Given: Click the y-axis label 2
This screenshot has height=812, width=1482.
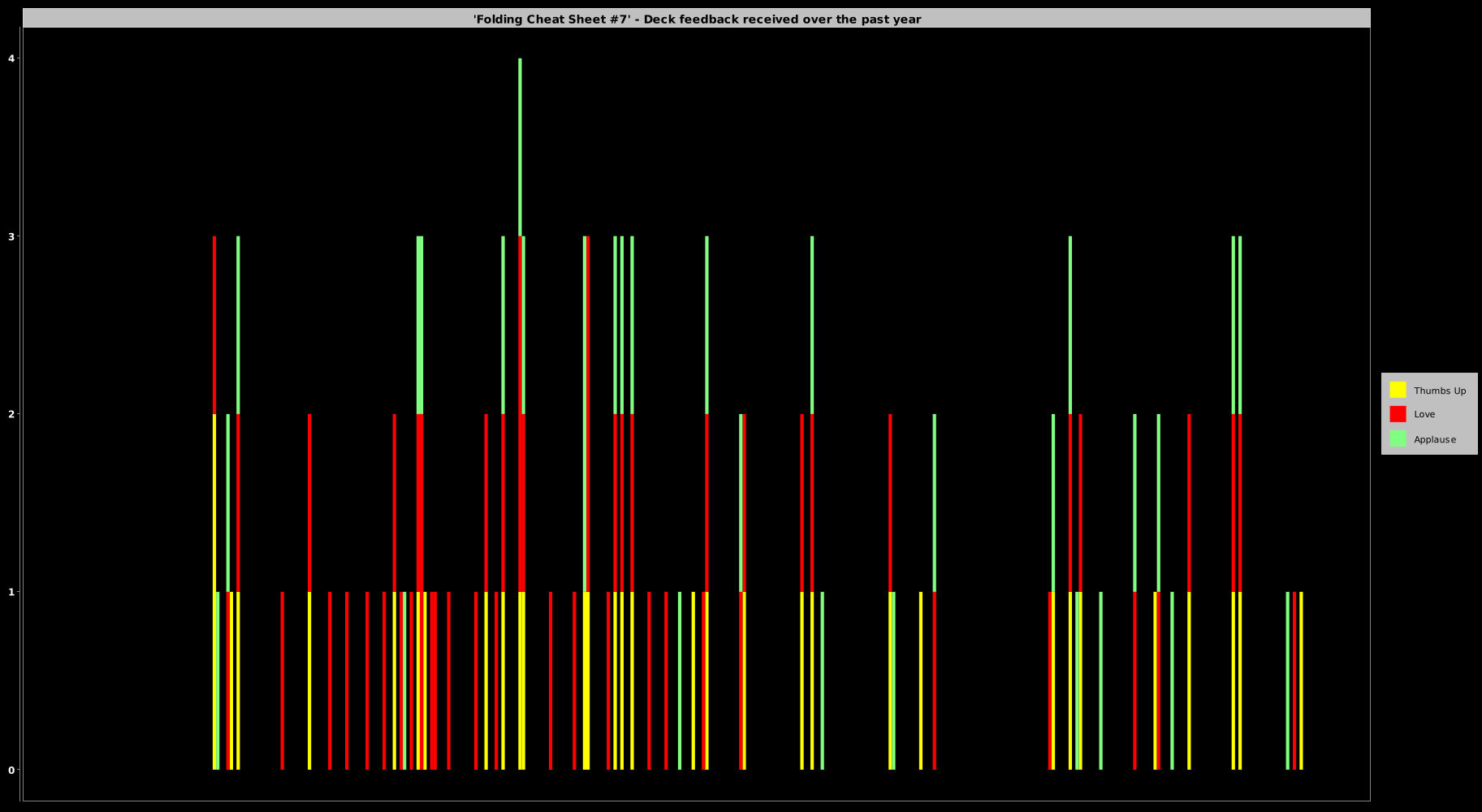Looking at the screenshot, I should (x=11, y=414).
